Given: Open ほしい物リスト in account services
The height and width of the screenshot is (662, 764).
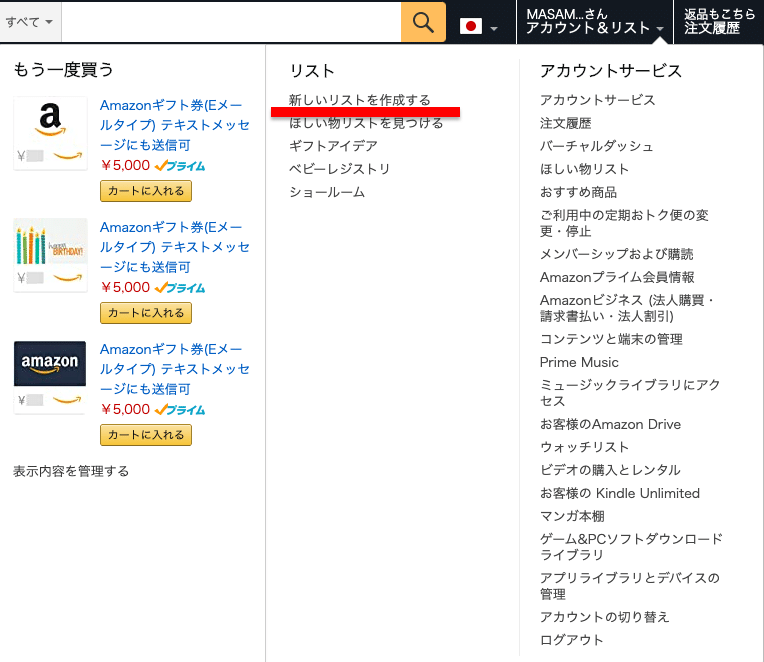Looking at the screenshot, I should pyautogui.click(x=584, y=169).
